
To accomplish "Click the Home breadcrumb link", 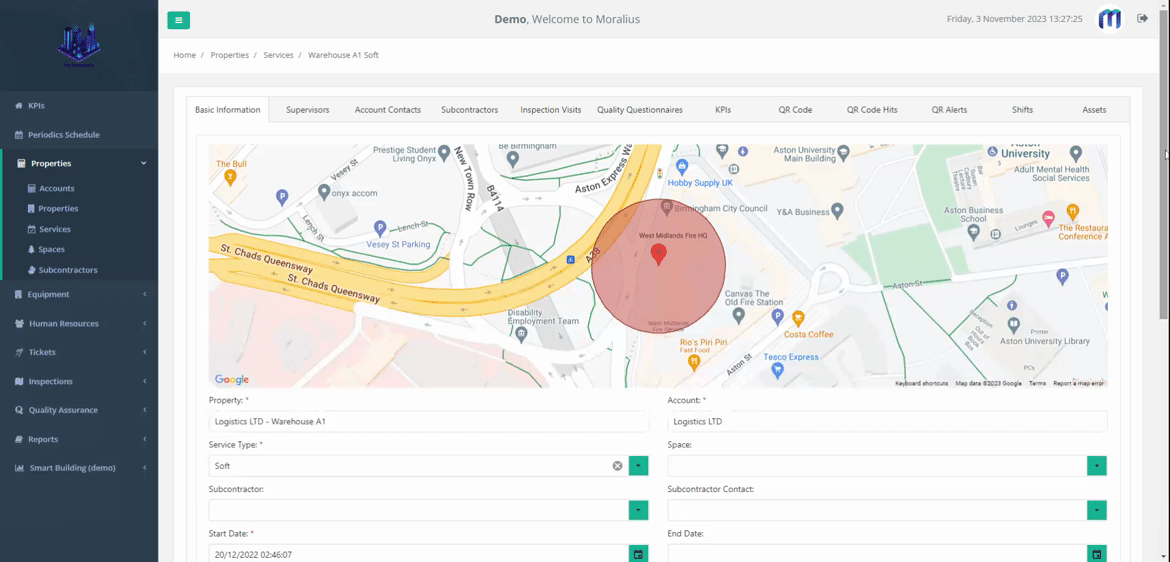I will (x=184, y=55).
